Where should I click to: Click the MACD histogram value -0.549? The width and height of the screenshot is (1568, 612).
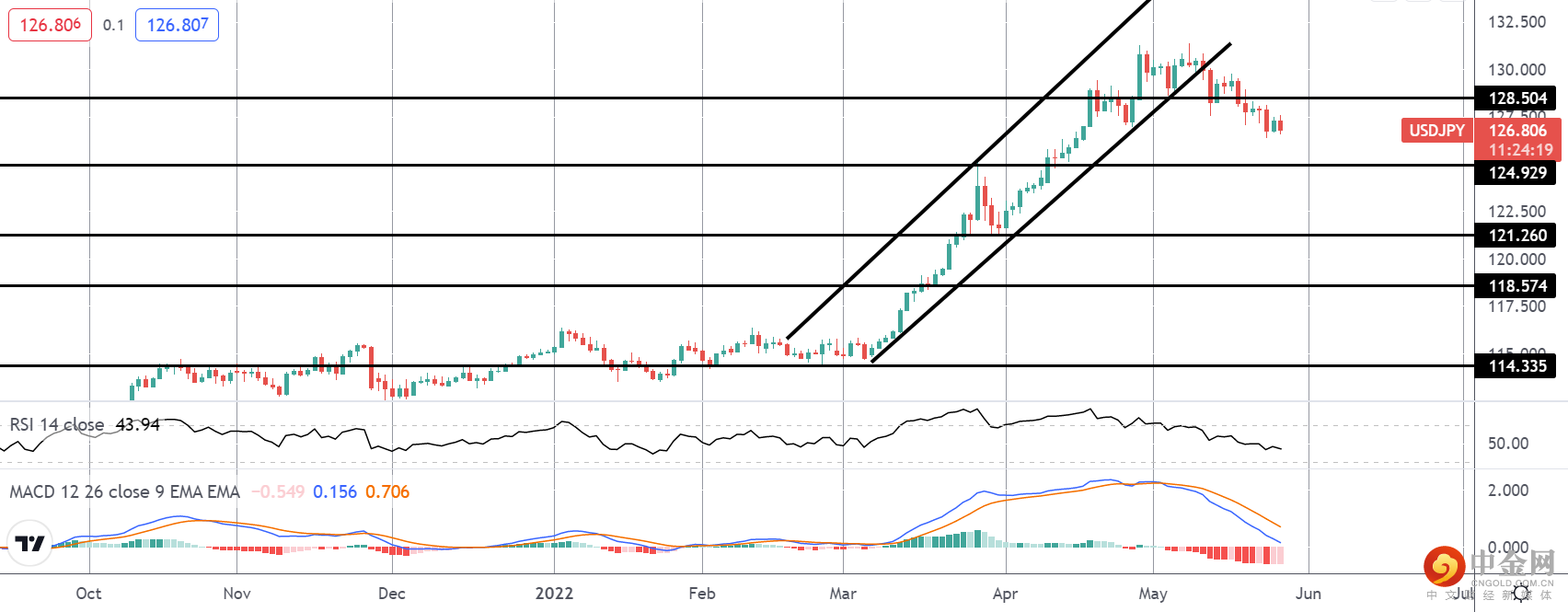278,491
